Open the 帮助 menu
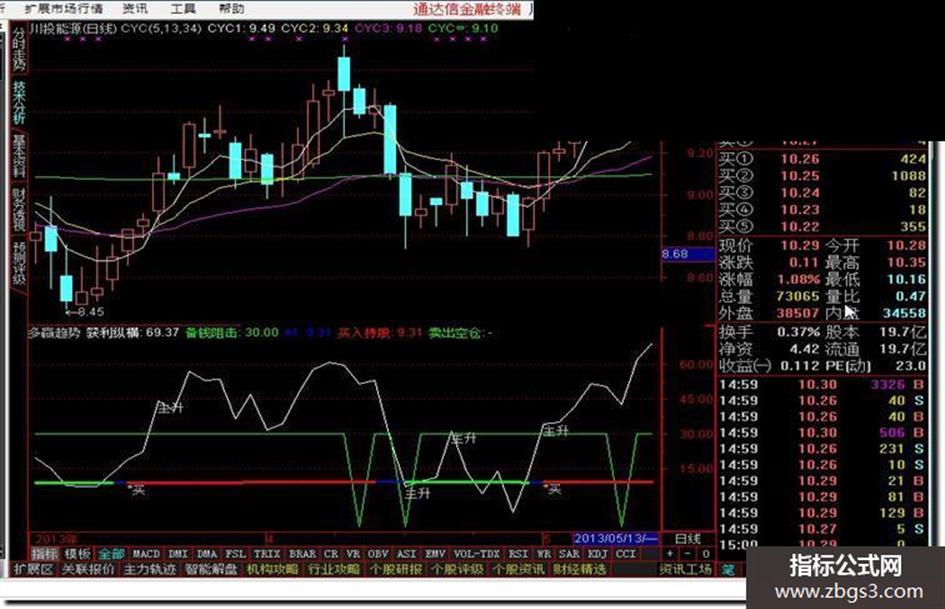945x609 pixels. [231, 8]
